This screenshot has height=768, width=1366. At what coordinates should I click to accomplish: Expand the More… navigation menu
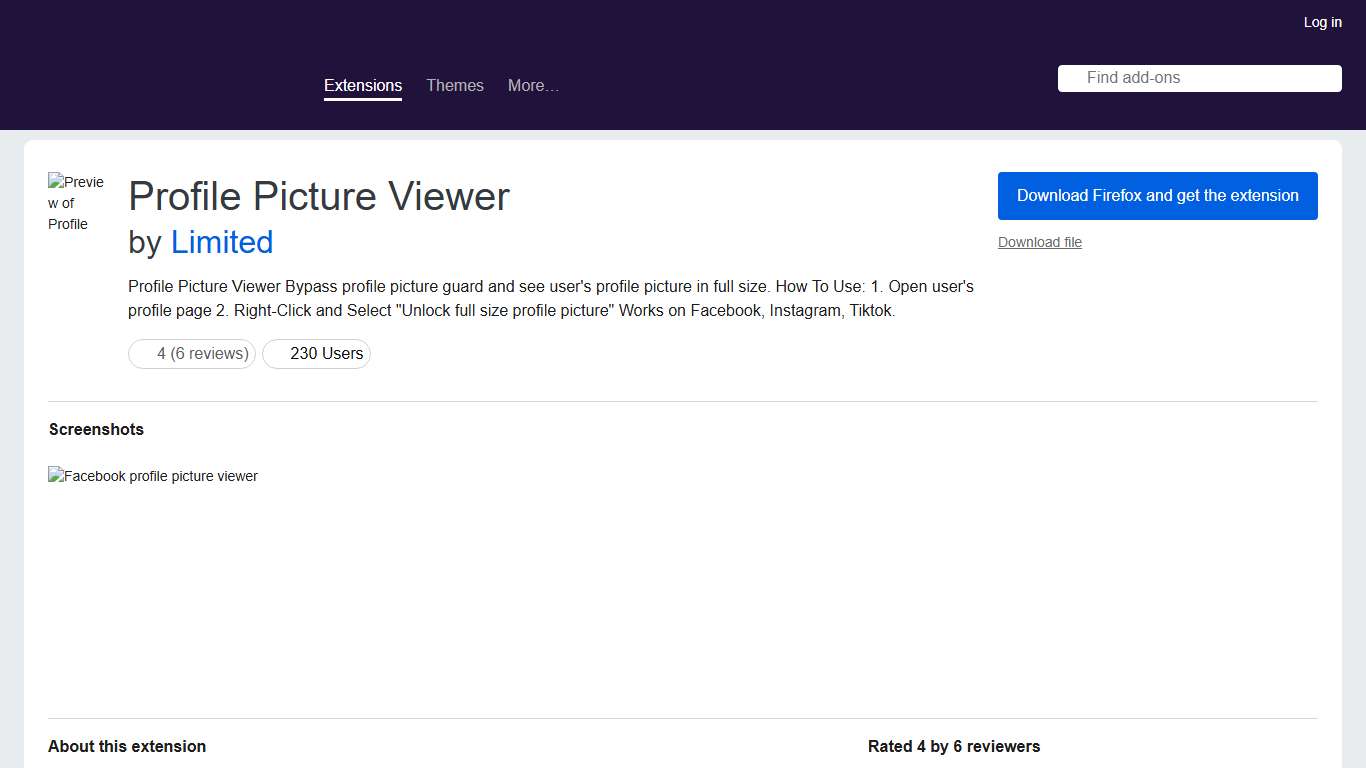click(x=533, y=85)
